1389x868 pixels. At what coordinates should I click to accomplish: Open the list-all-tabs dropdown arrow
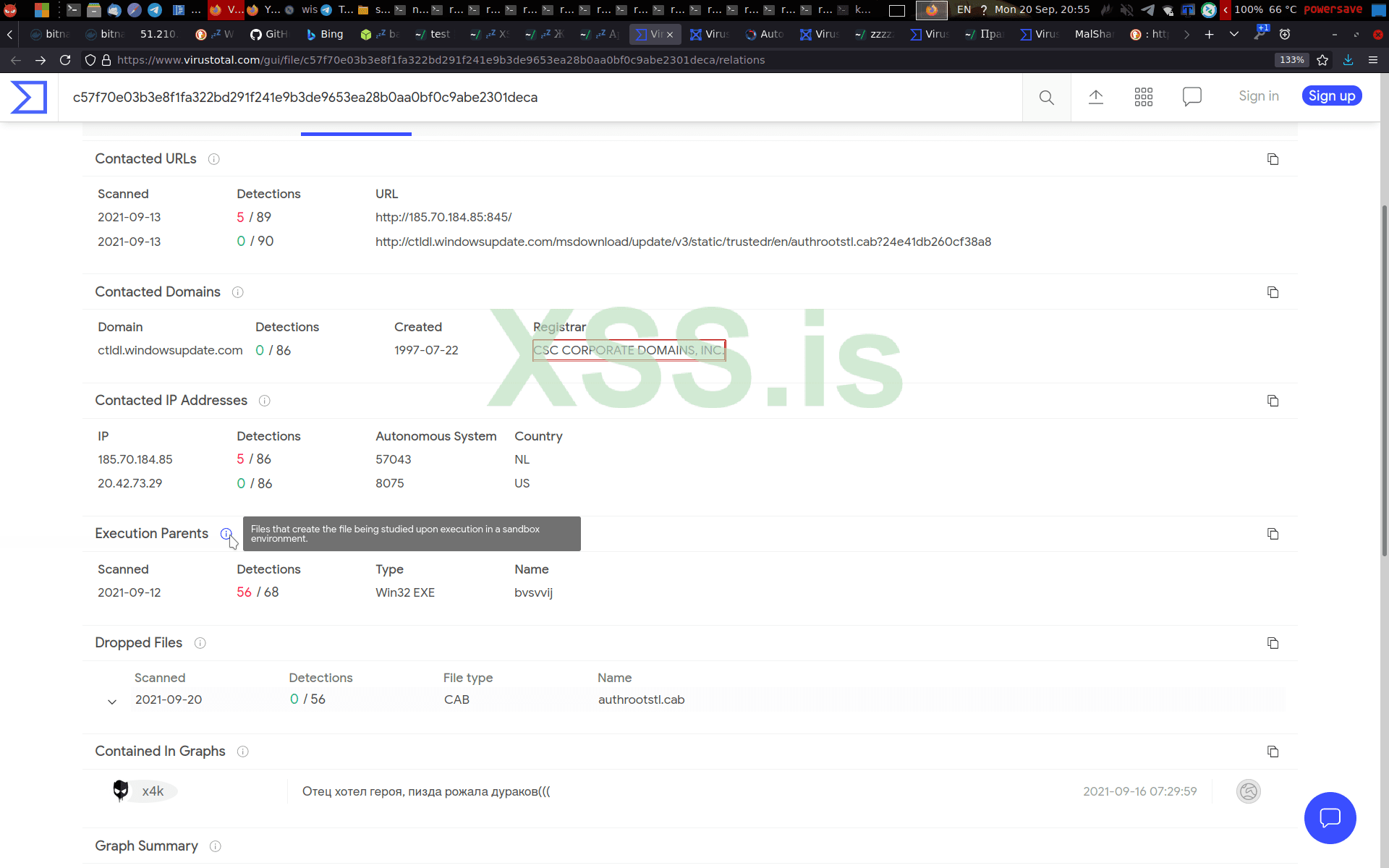tap(1234, 34)
